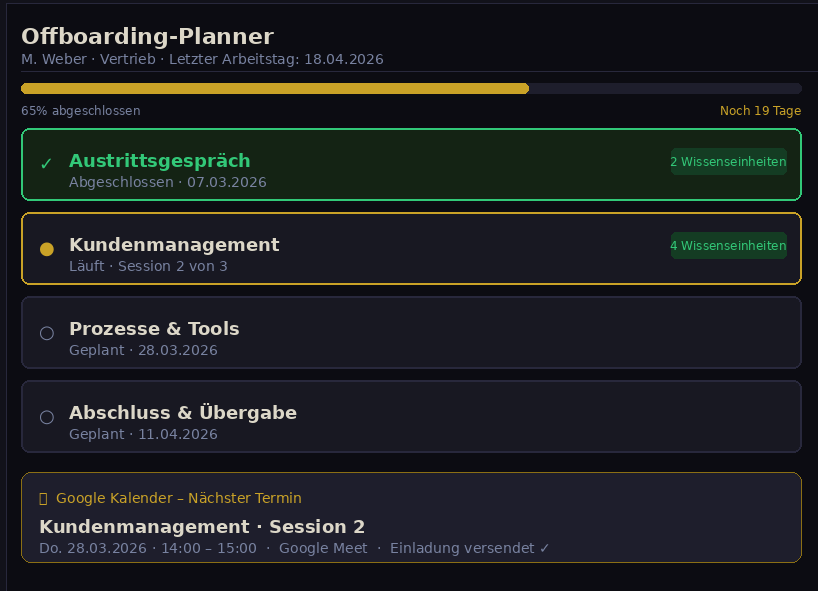Open the 2 Wissenseinheiten badge
Image resolution: width=818 pixels, height=591 pixels.
tap(728, 161)
